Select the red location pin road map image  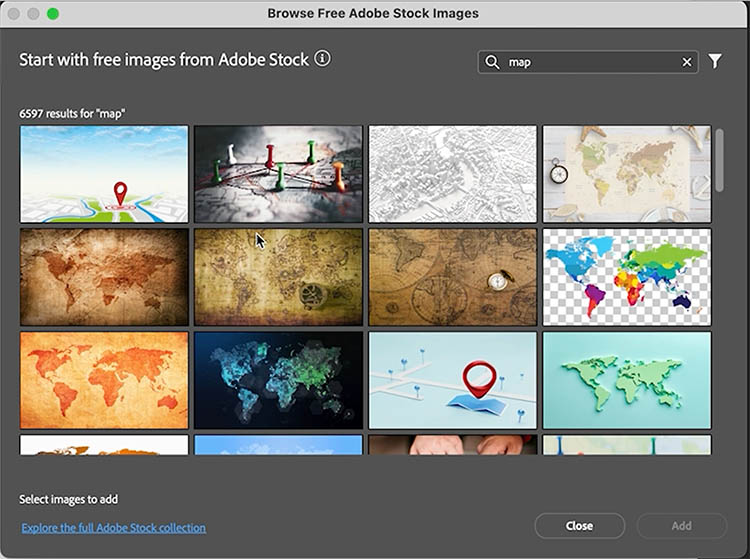click(x=104, y=174)
